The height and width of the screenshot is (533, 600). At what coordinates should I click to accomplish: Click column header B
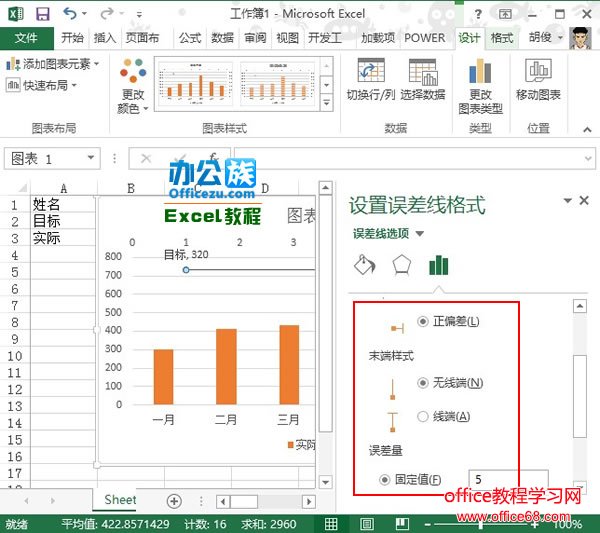point(131,188)
